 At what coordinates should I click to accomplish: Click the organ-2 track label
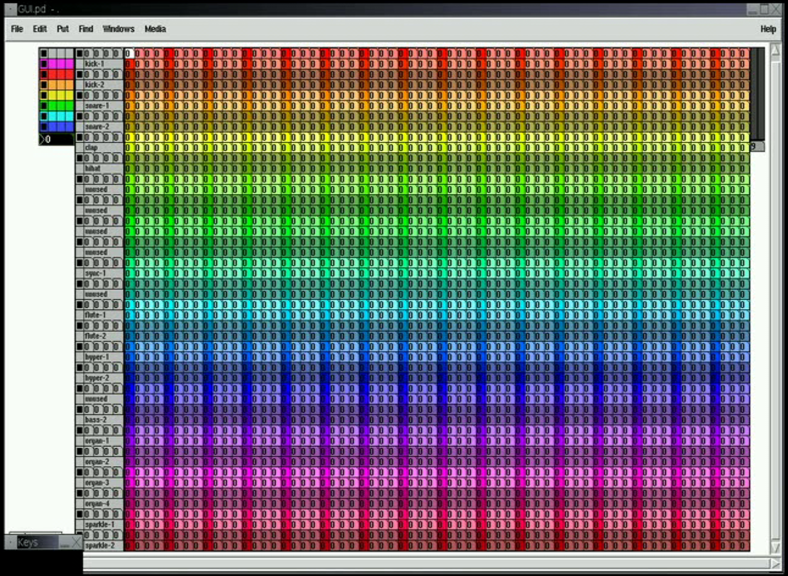point(97,462)
